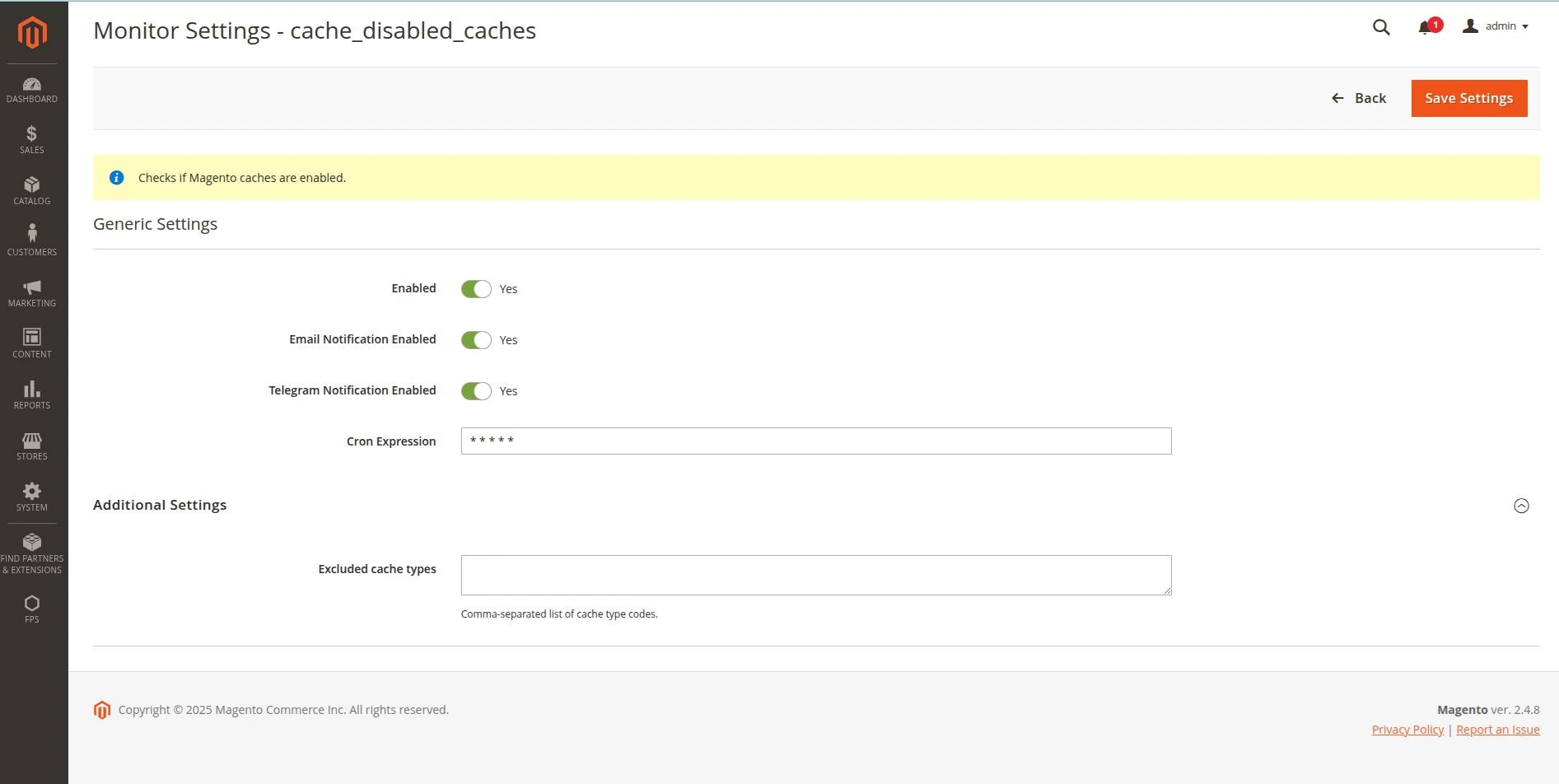Click the Magento logo in the sidebar
Image resolution: width=1559 pixels, height=784 pixels.
click(x=31, y=33)
